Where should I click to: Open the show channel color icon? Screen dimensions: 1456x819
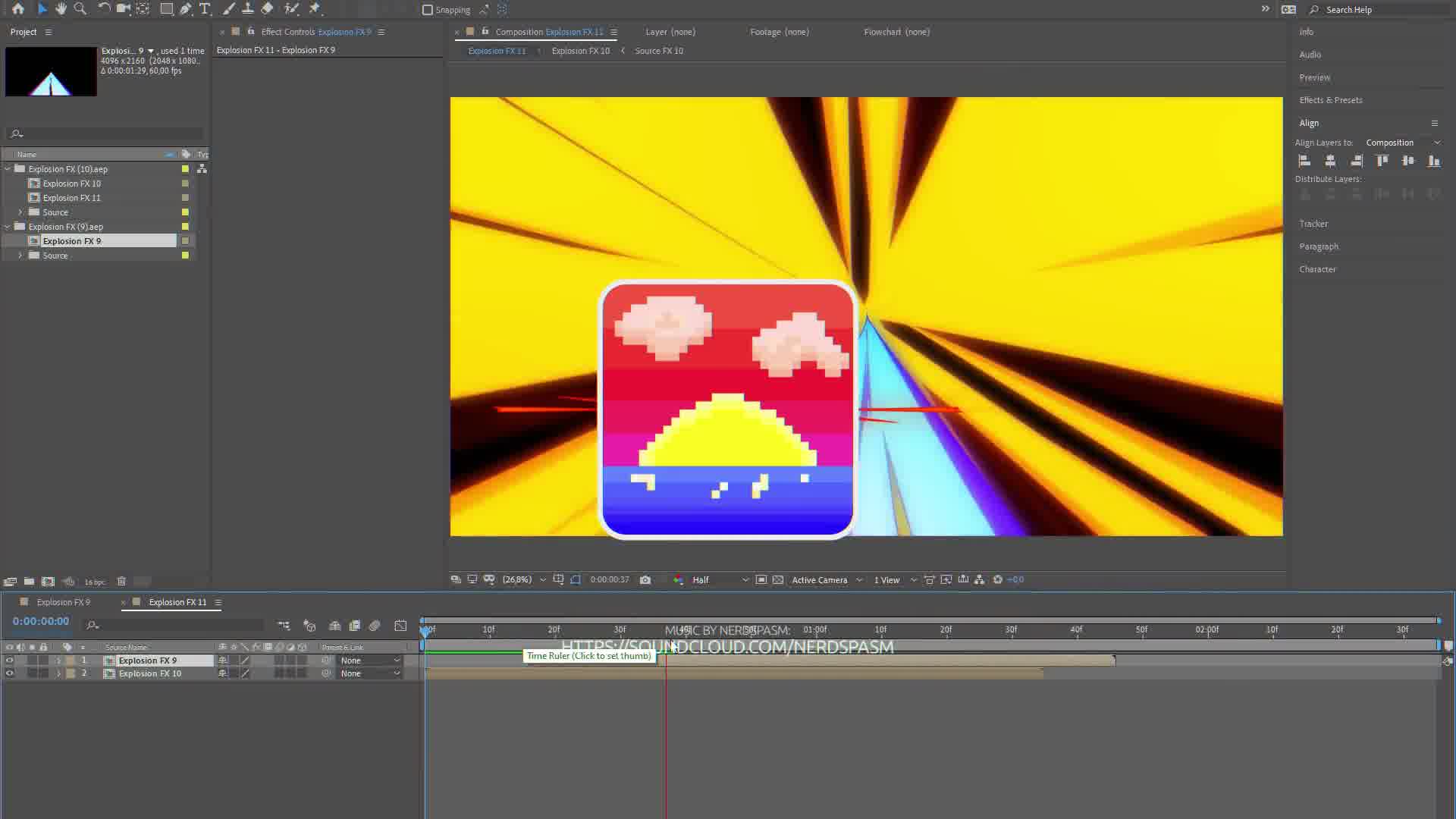click(x=678, y=580)
